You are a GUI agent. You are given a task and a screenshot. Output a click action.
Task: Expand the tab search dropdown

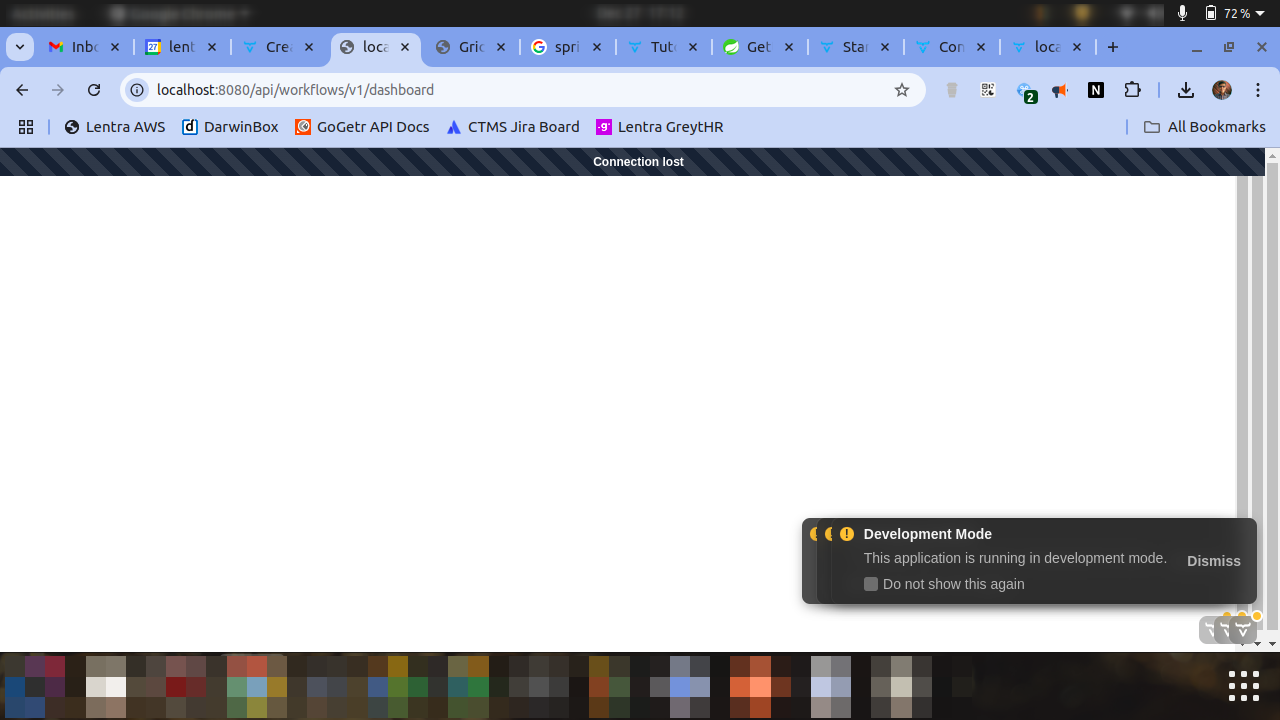[x=20, y=47]
